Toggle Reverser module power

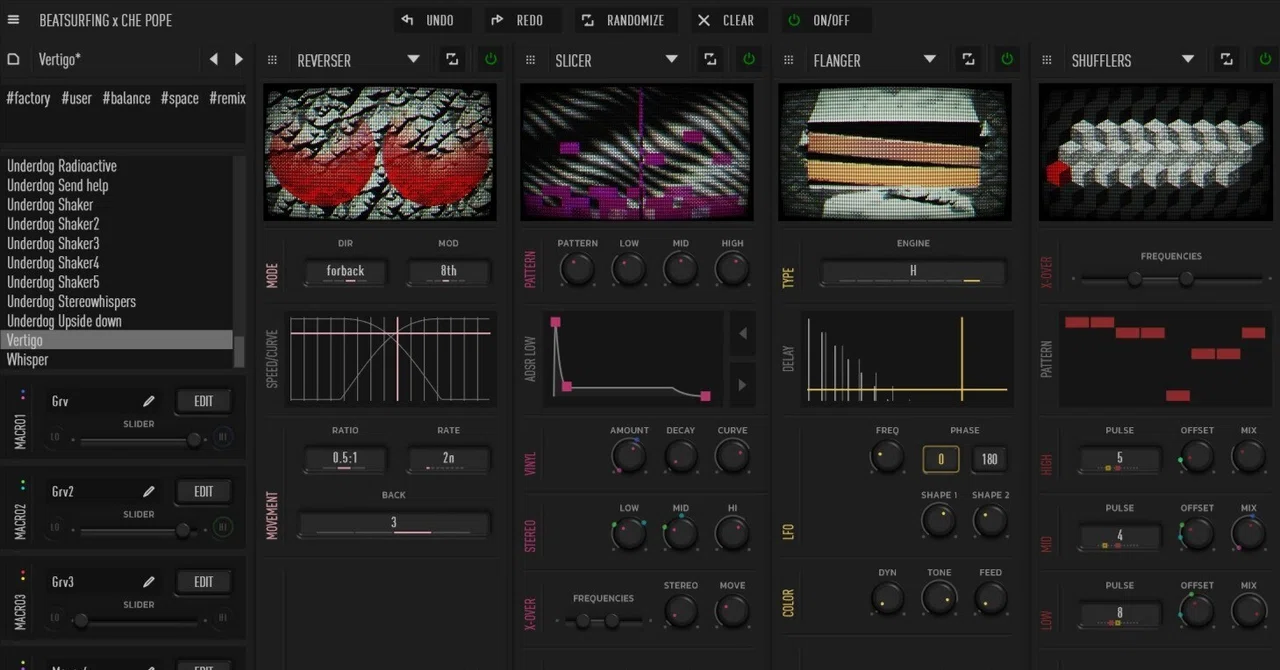[490, 60]
